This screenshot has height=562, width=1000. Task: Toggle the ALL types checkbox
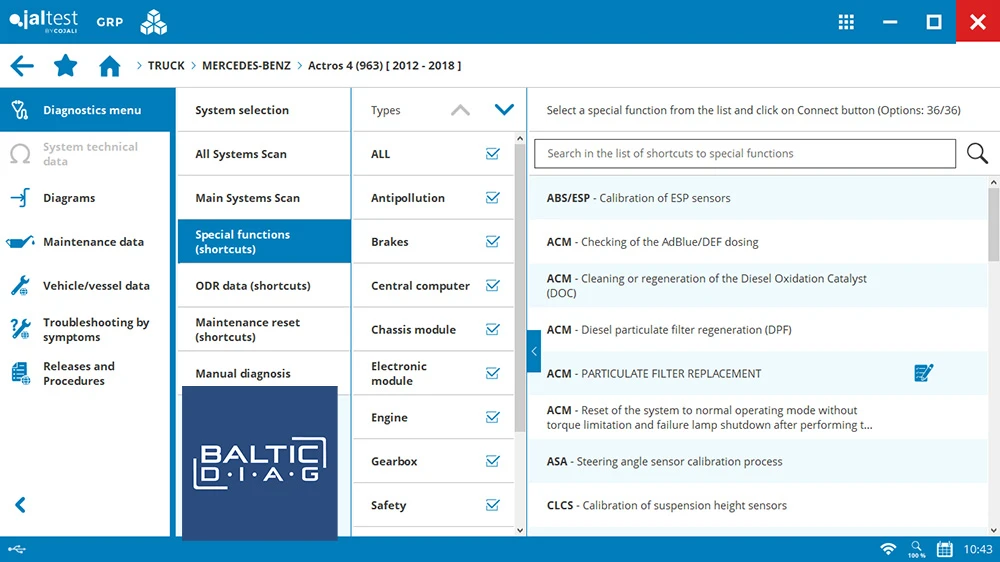[492, 154]
